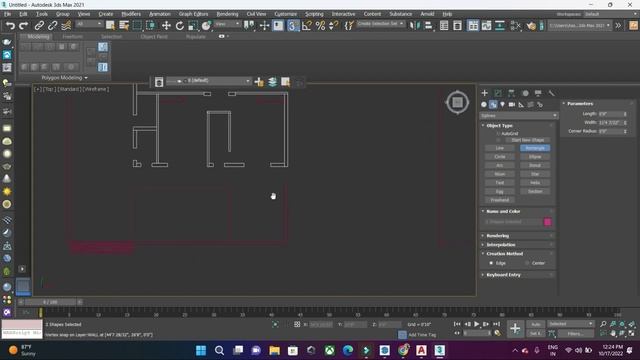
Task: Open the Windows Start button on taskbar
Action: click(x=201, y=350)
